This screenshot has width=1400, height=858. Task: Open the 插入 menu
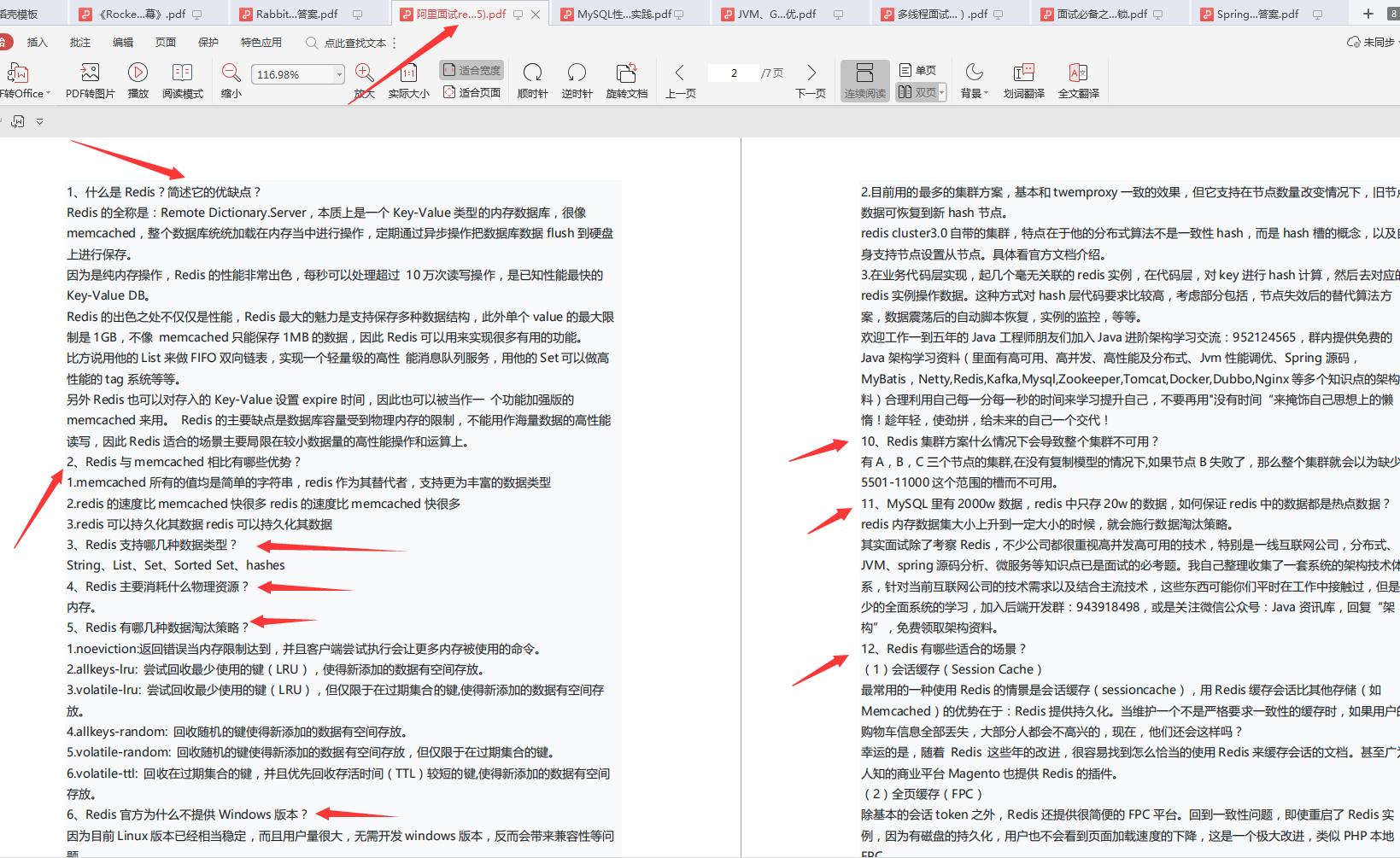[x=38, y=42]
